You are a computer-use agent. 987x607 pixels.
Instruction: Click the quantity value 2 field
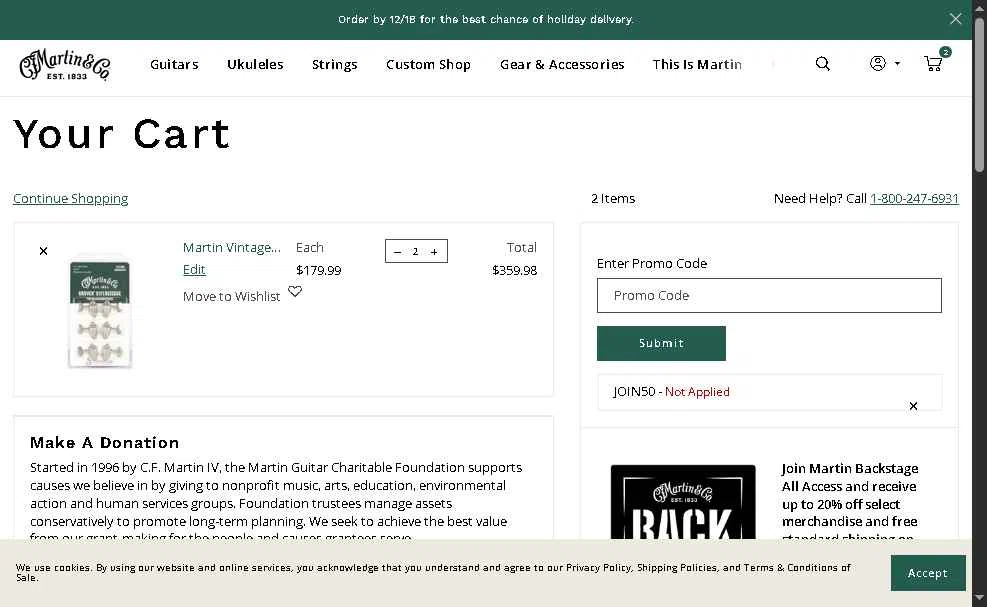tap(415, 252)
